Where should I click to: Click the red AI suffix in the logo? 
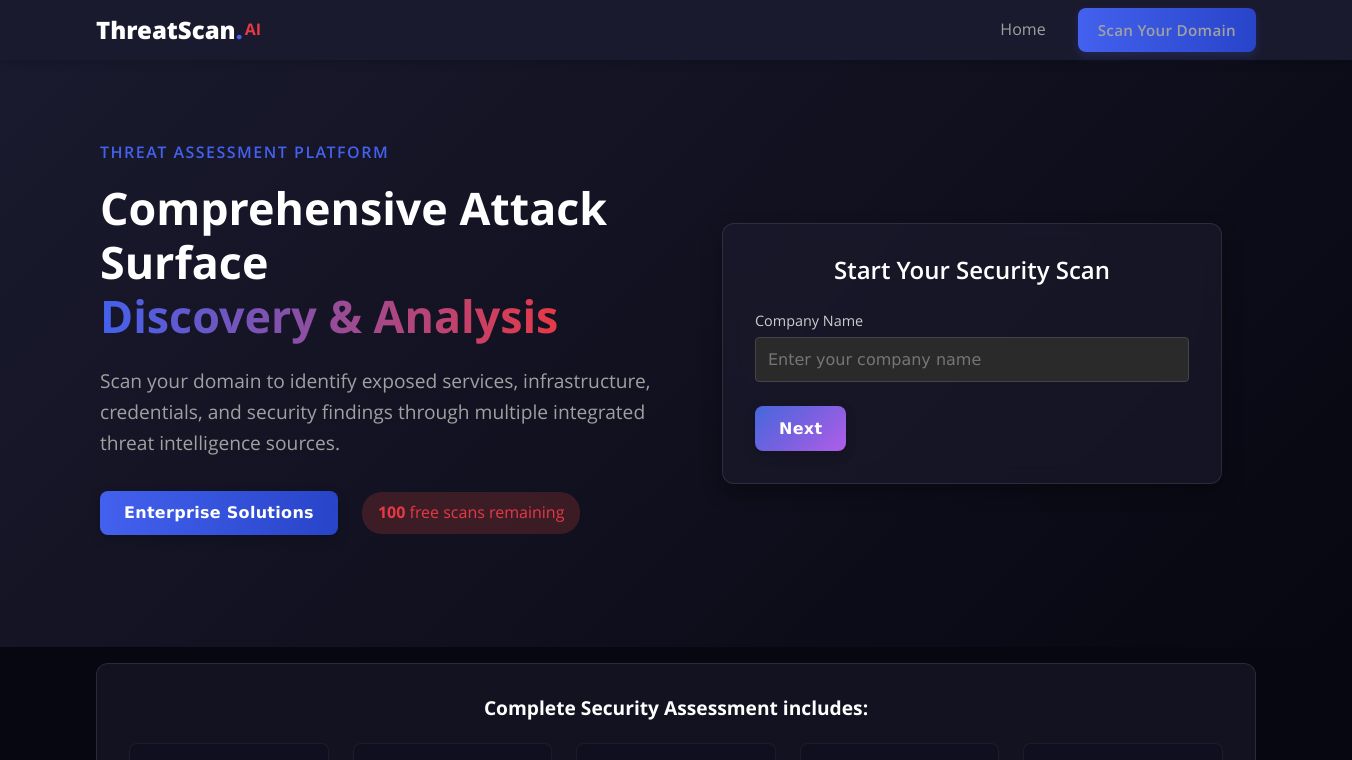[x=252, y=30]
